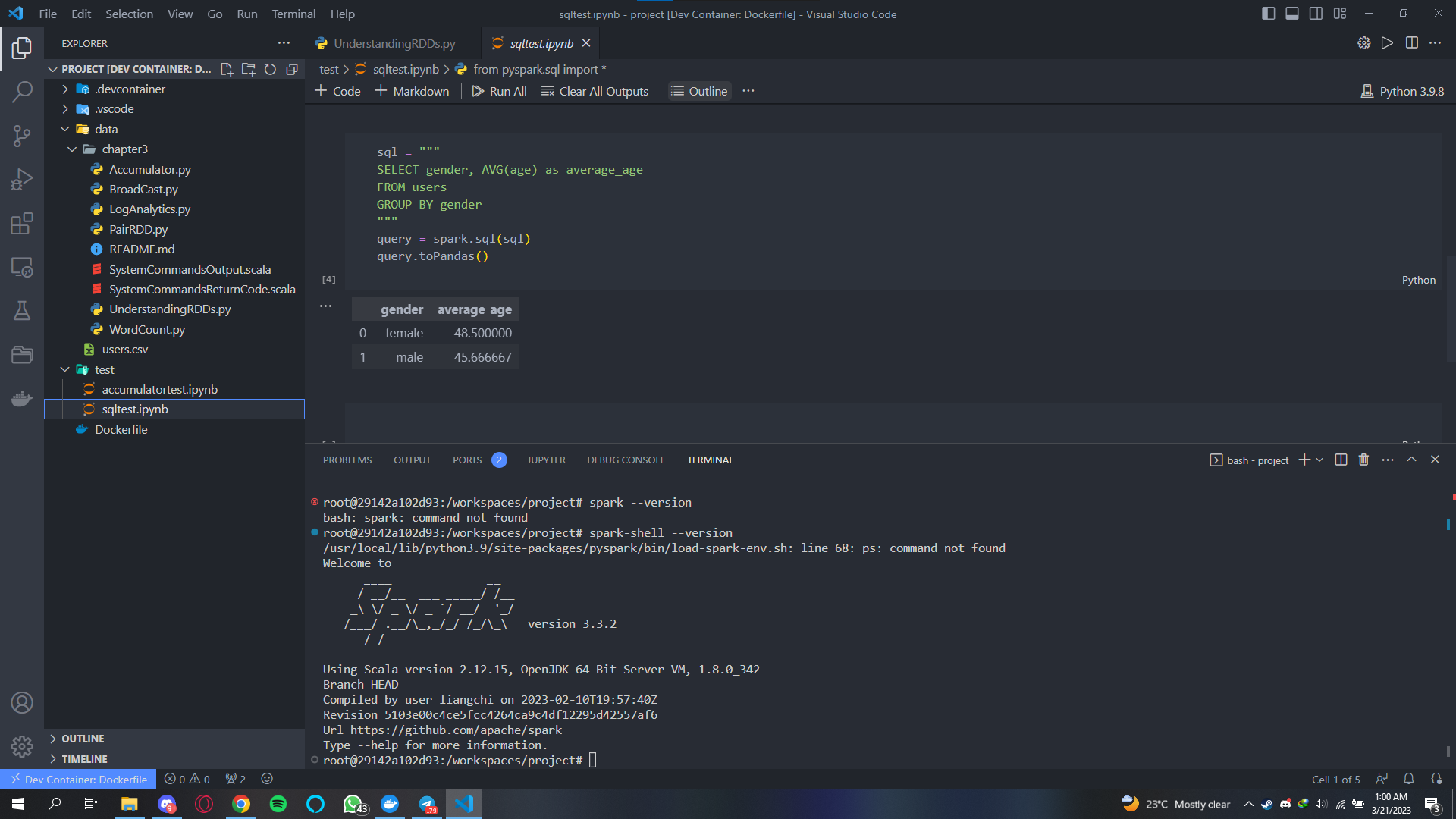Split the terminal using the split icon

click(1341, 460)
